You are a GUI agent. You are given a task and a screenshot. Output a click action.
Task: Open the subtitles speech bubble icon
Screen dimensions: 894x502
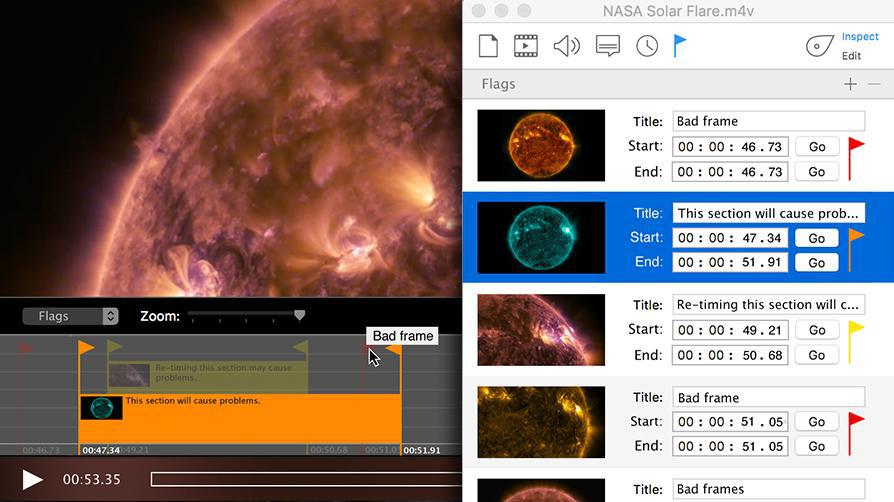tap(607, 46)
